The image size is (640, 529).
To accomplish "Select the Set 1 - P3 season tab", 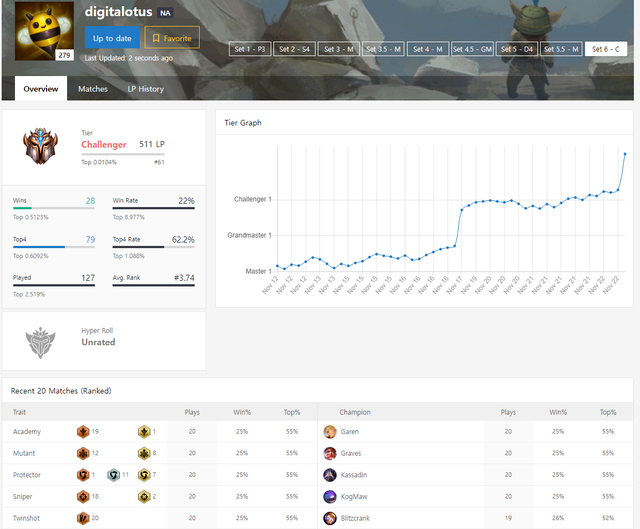I will tap(250, 49).
